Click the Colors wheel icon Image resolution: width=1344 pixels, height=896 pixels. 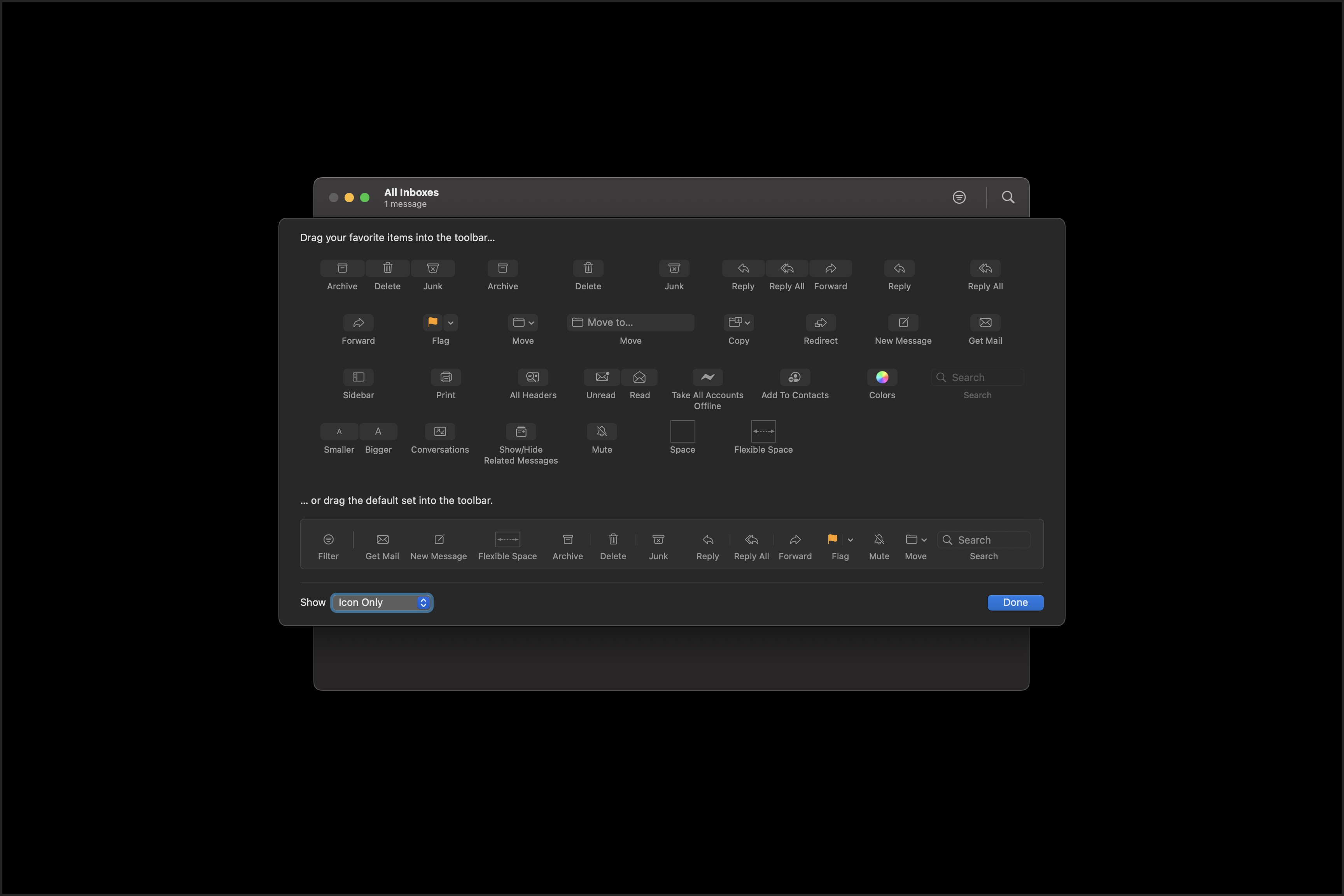pyautogui.click(x=882, y=377)
